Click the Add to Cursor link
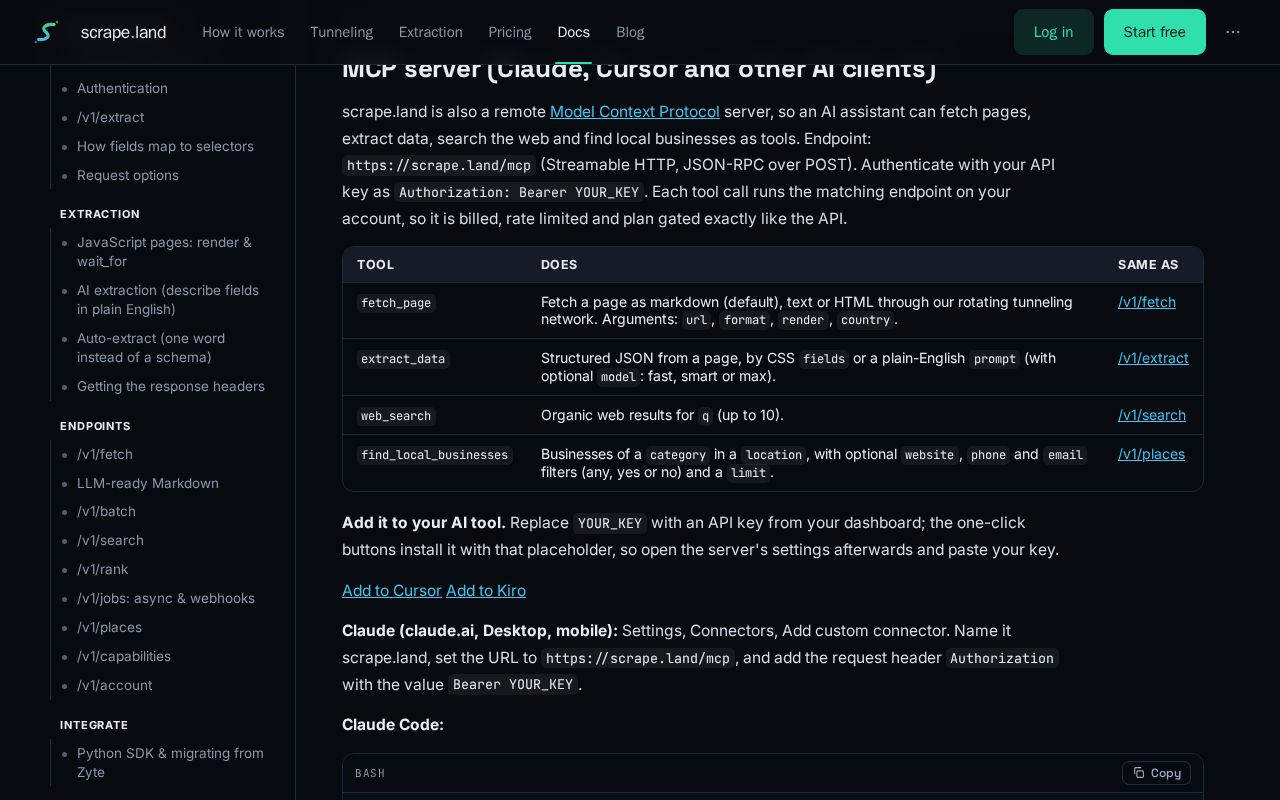 tap(392, 590)
